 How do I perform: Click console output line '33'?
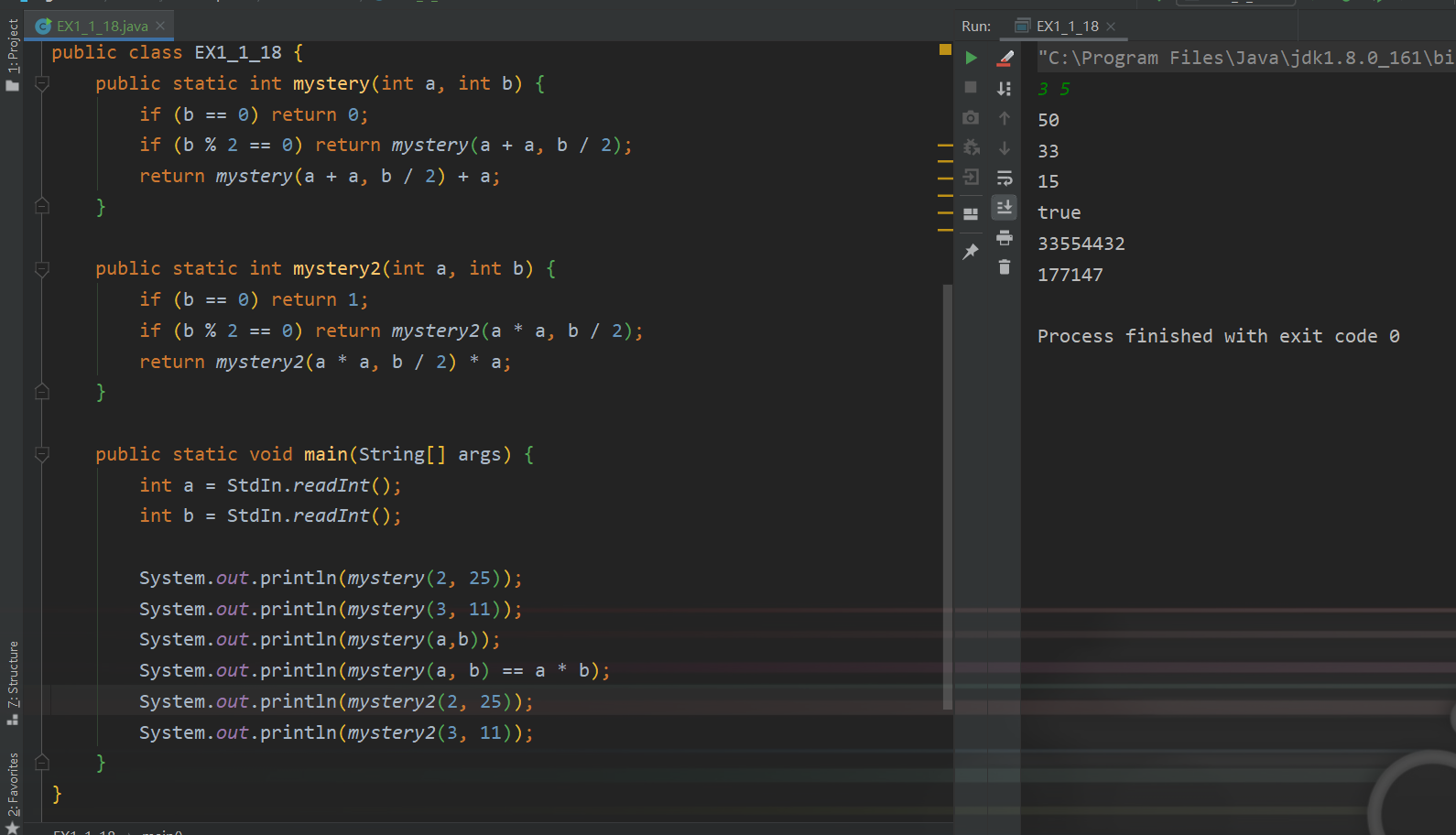[x=1049, y=151]
